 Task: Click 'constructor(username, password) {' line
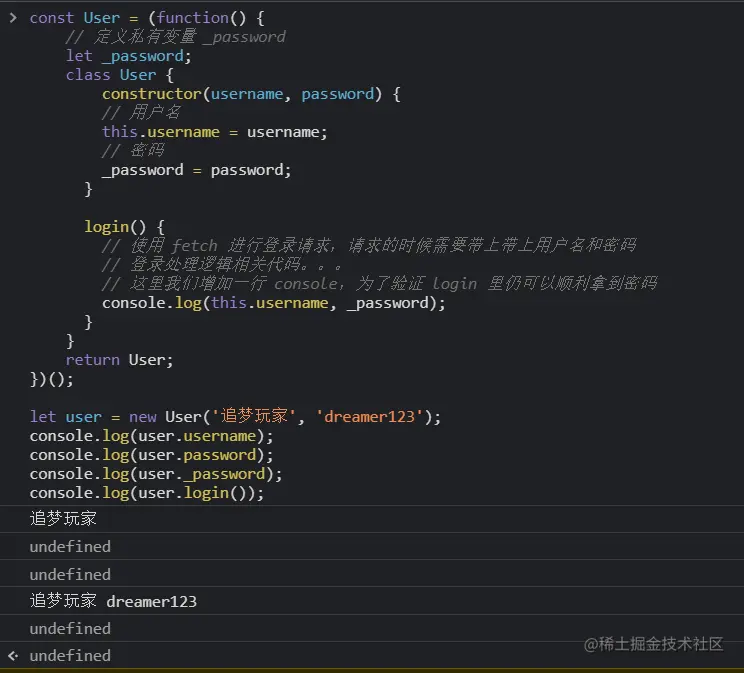[251, 94]
